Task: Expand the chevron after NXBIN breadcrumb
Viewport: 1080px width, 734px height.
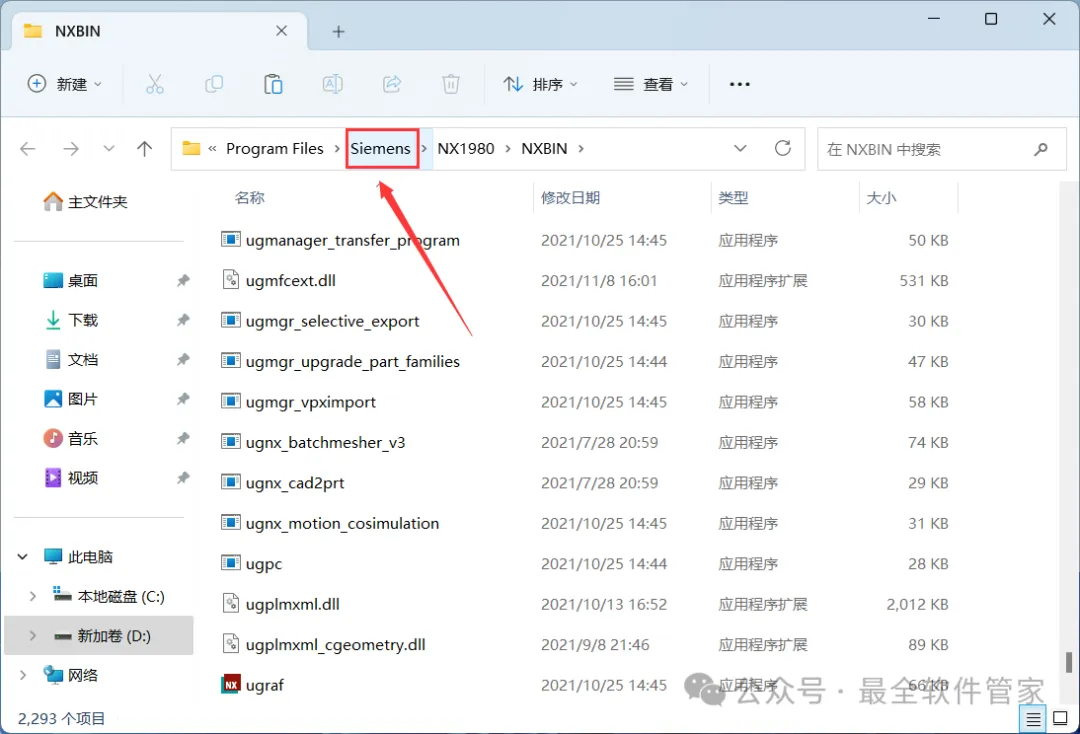Action: 581,149
